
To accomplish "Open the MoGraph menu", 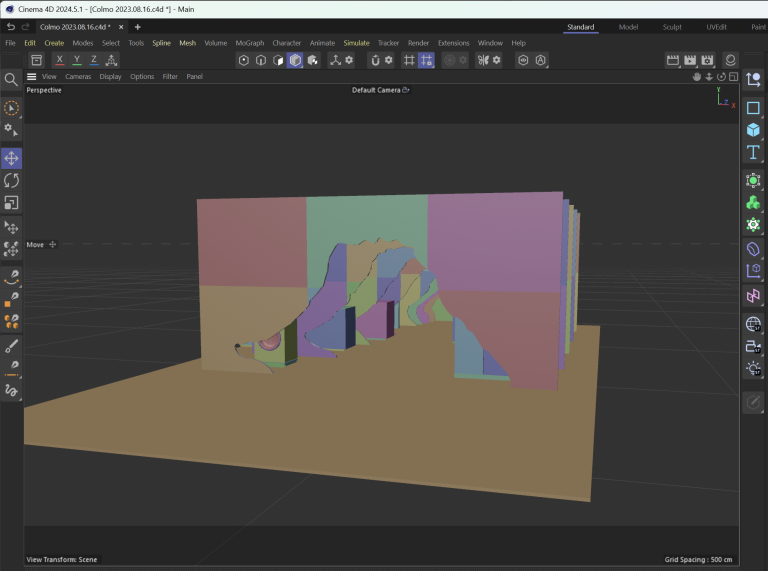I will pyautogui.click(x=249, y=43).
